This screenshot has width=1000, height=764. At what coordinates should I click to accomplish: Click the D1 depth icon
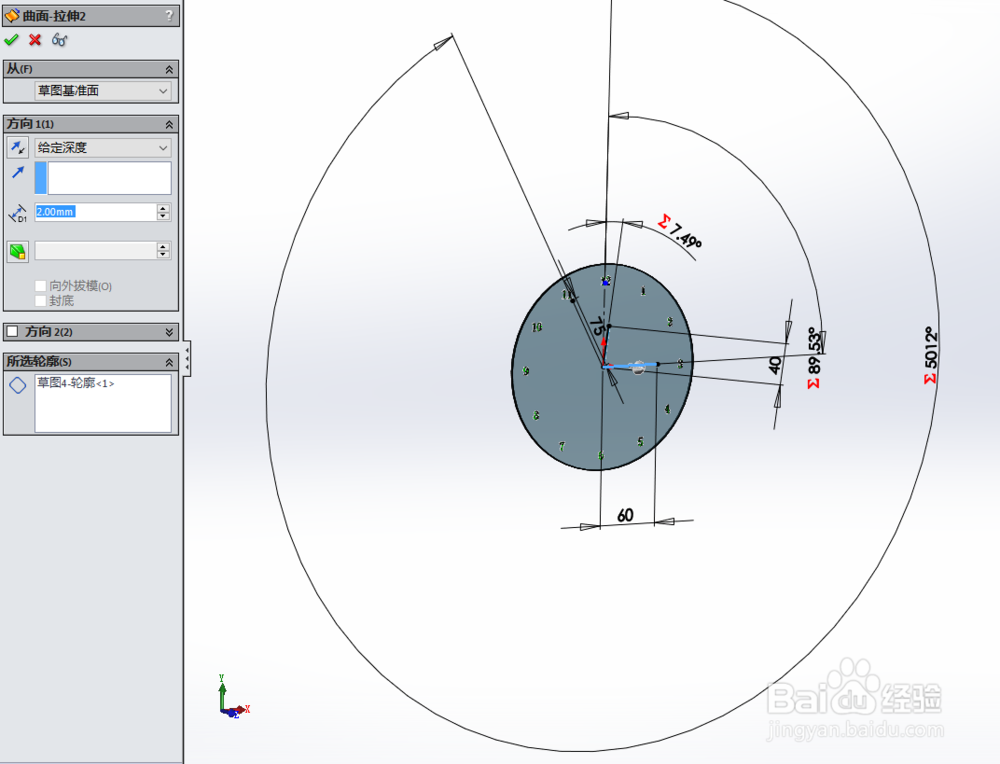click(17, 213)
